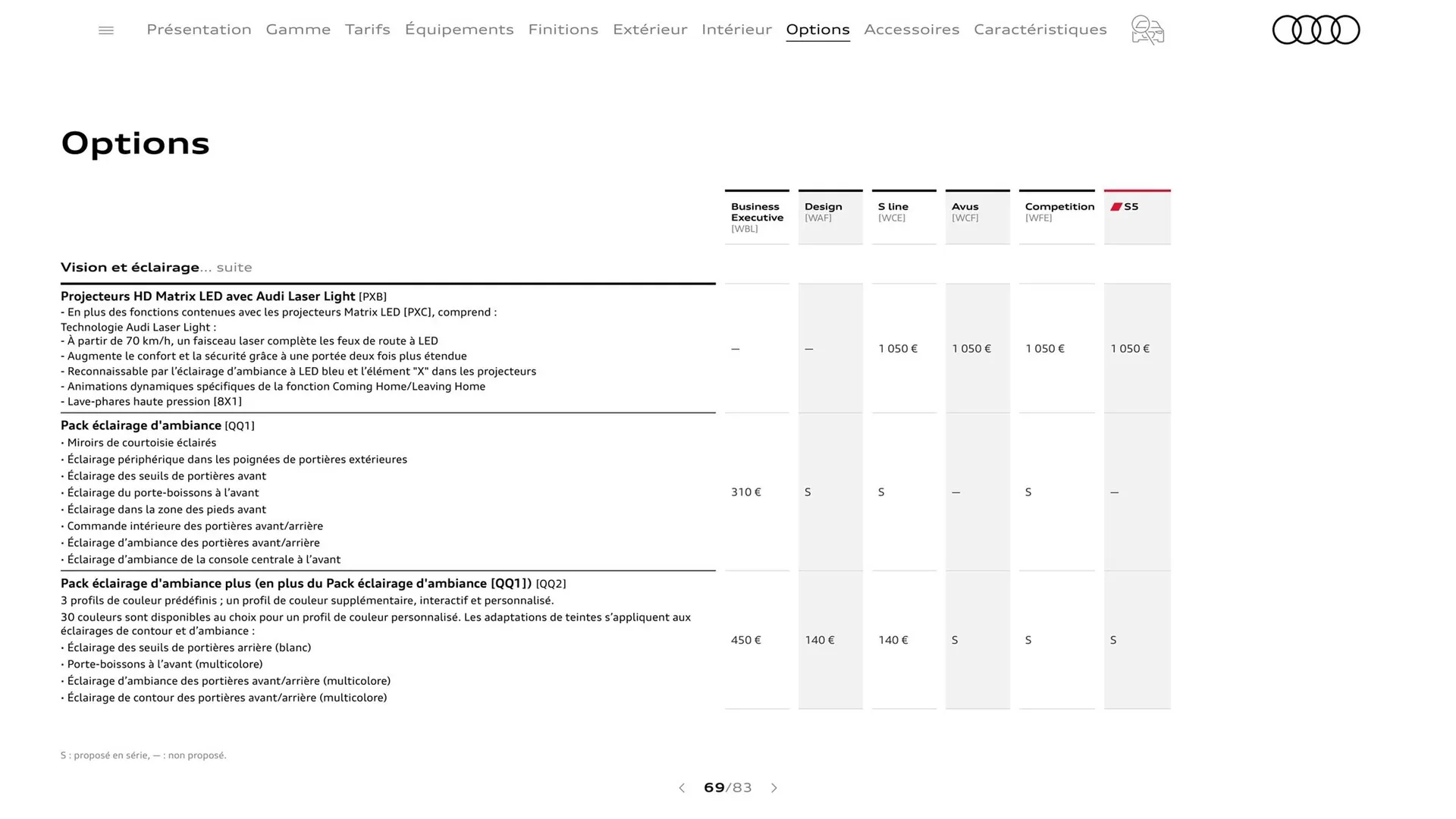Open the Équipements tab

[459, 30]
